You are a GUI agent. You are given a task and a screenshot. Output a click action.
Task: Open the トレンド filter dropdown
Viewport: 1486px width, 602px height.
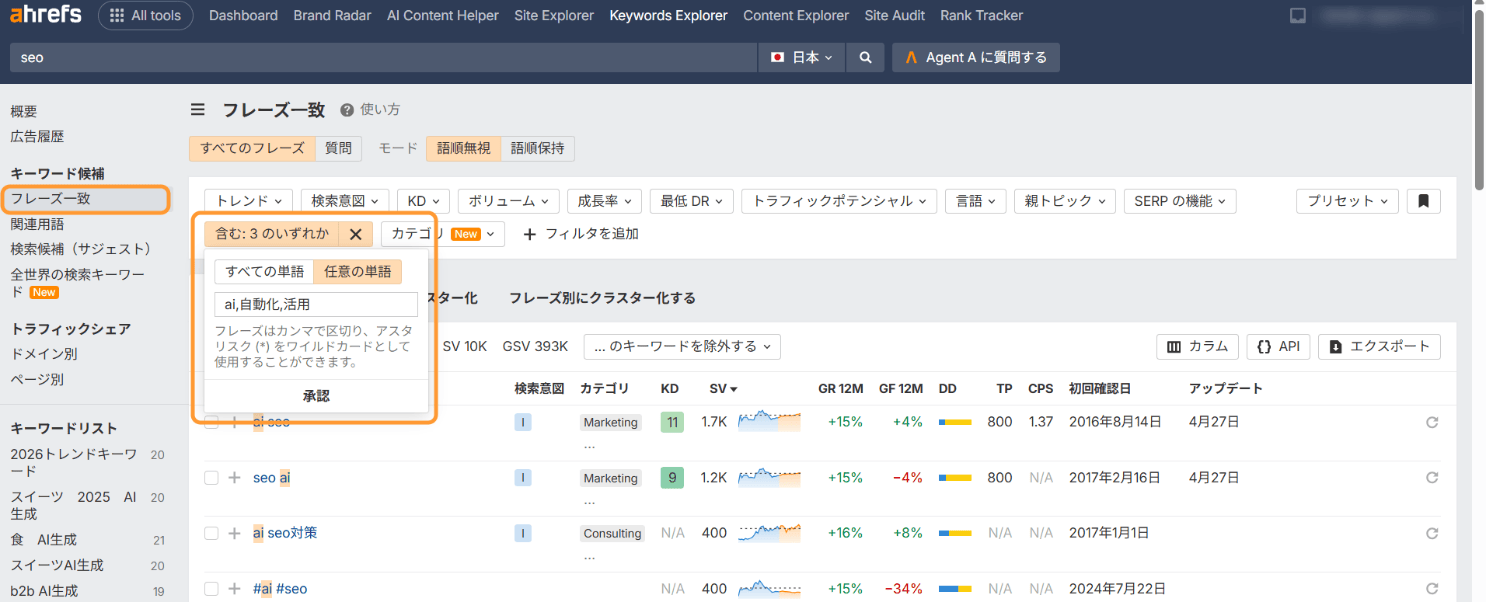(x=249, y=201)
